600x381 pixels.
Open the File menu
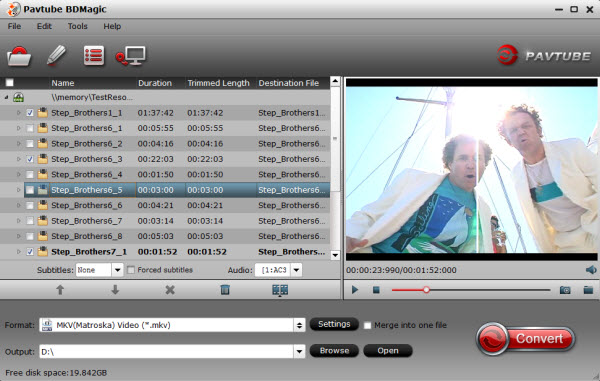click(x=14, y=26)
